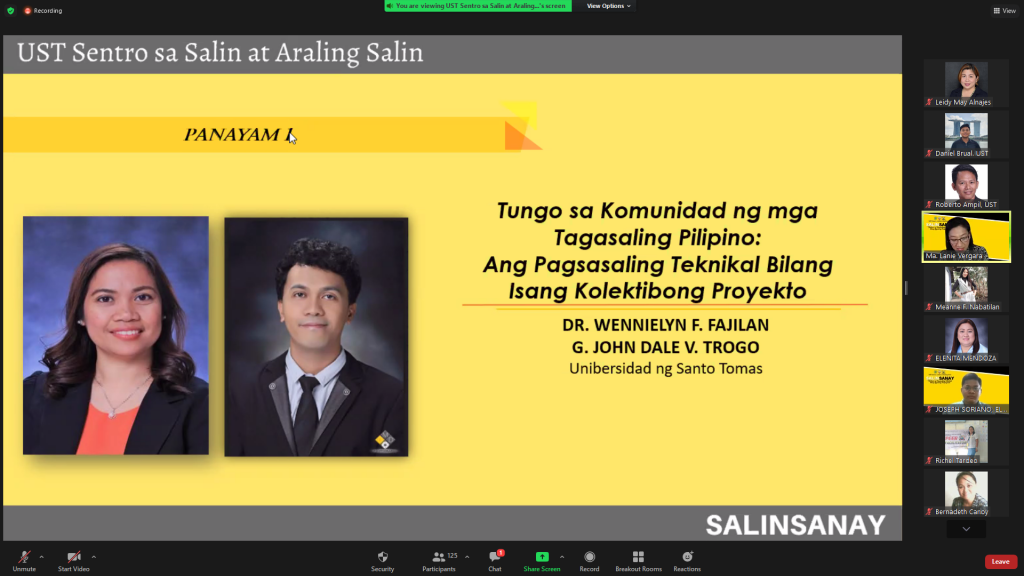The height and width of the screenshot is (576, 1024).
Task: Click the SALINSANAY footer text
Action: 795,525
